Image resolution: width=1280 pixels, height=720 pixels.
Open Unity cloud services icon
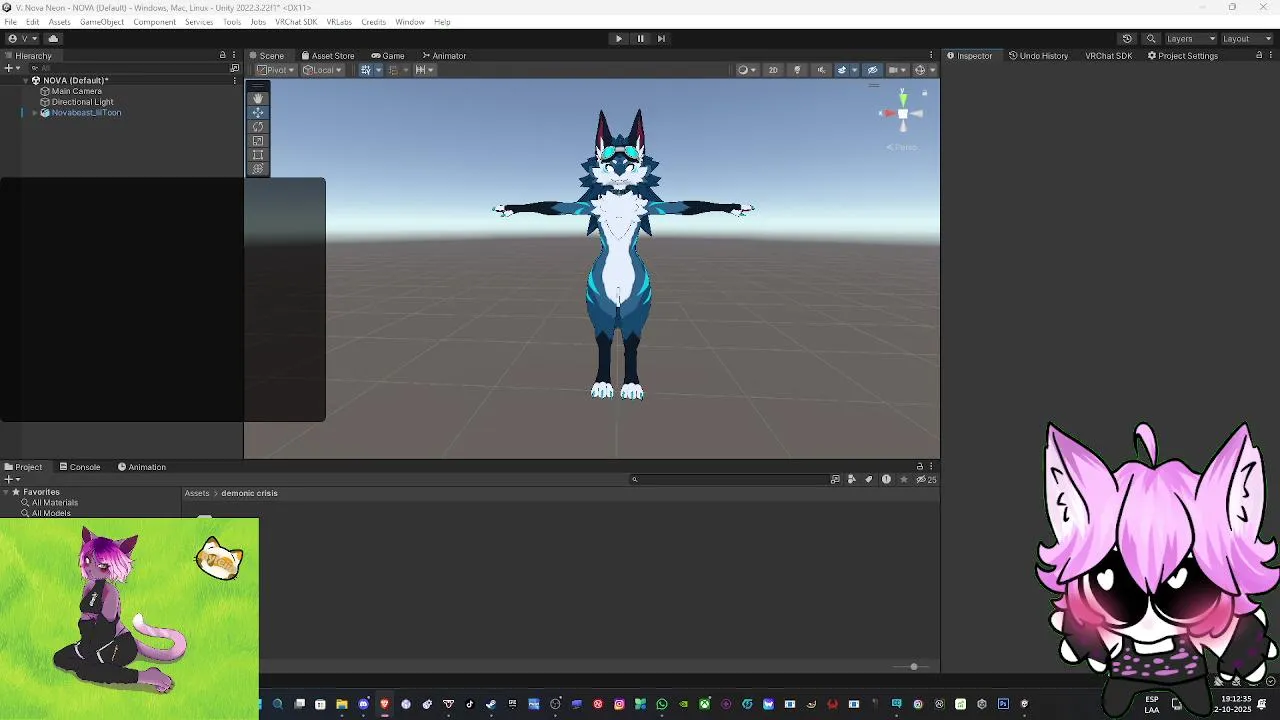click(53, 38)
